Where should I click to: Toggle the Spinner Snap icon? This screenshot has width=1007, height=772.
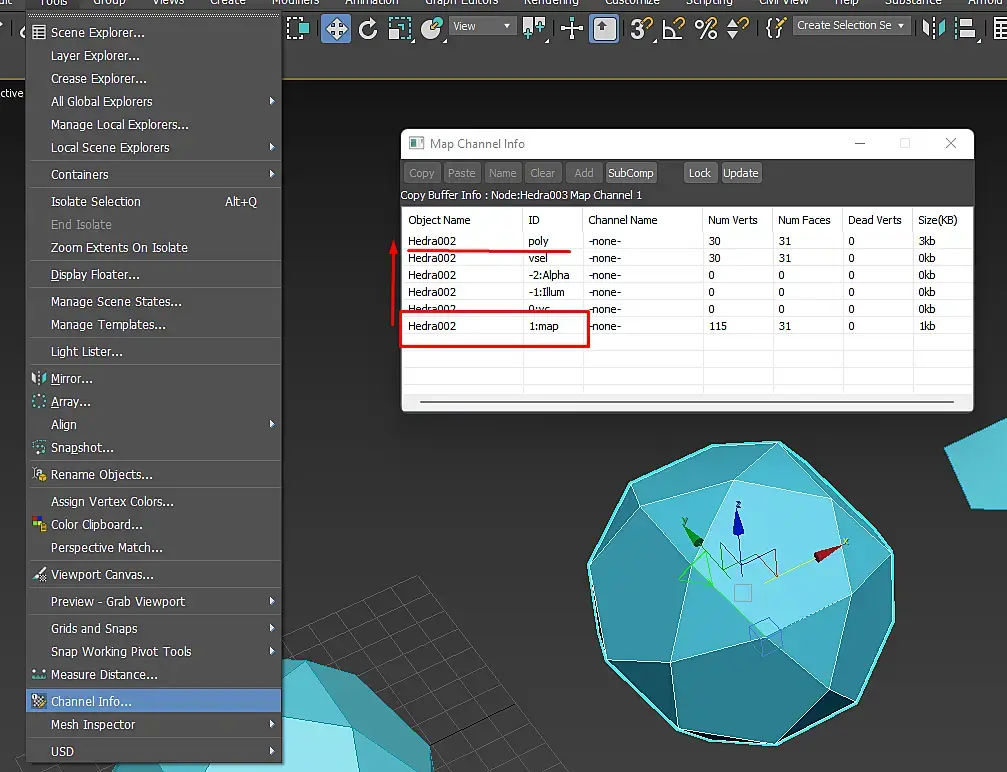pyautogui.click(x=738, y=29)
